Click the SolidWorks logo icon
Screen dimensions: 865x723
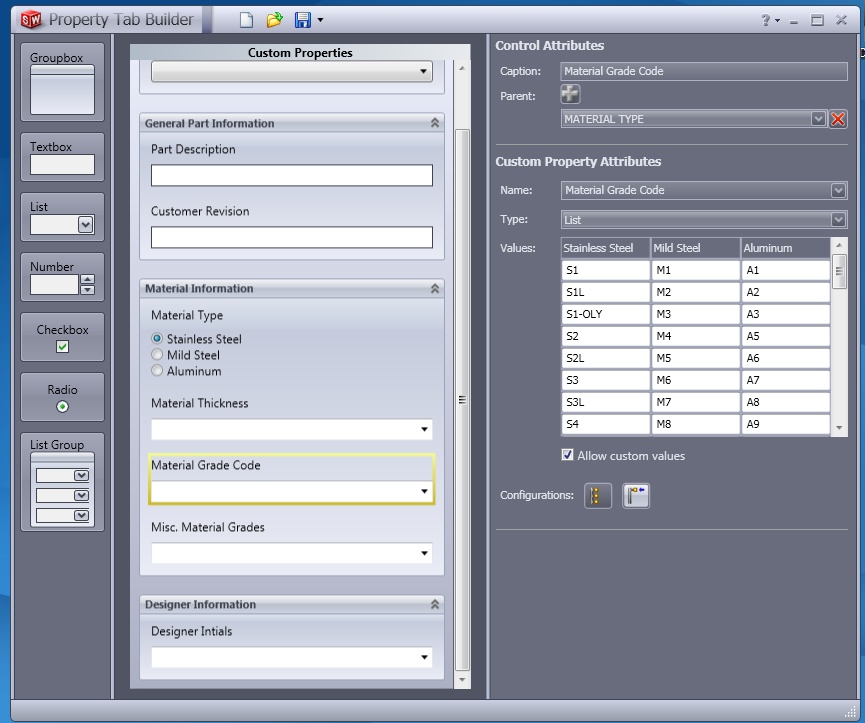pos(31,20)
